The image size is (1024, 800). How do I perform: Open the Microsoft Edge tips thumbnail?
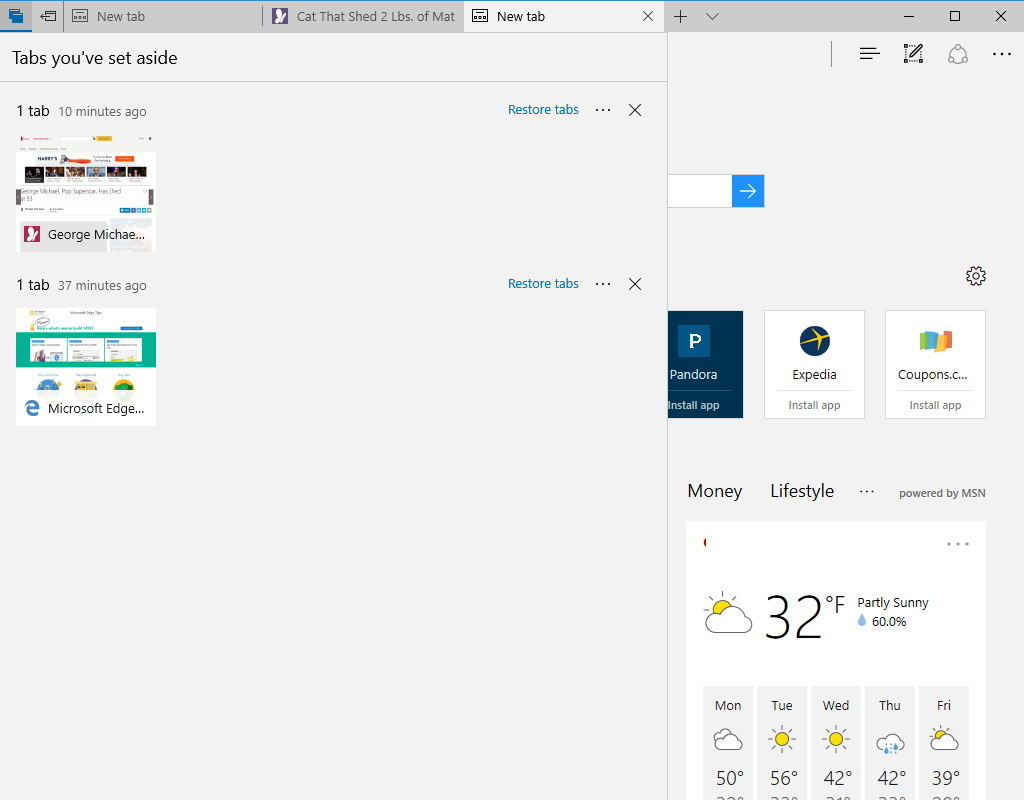(x=86, y=366)
